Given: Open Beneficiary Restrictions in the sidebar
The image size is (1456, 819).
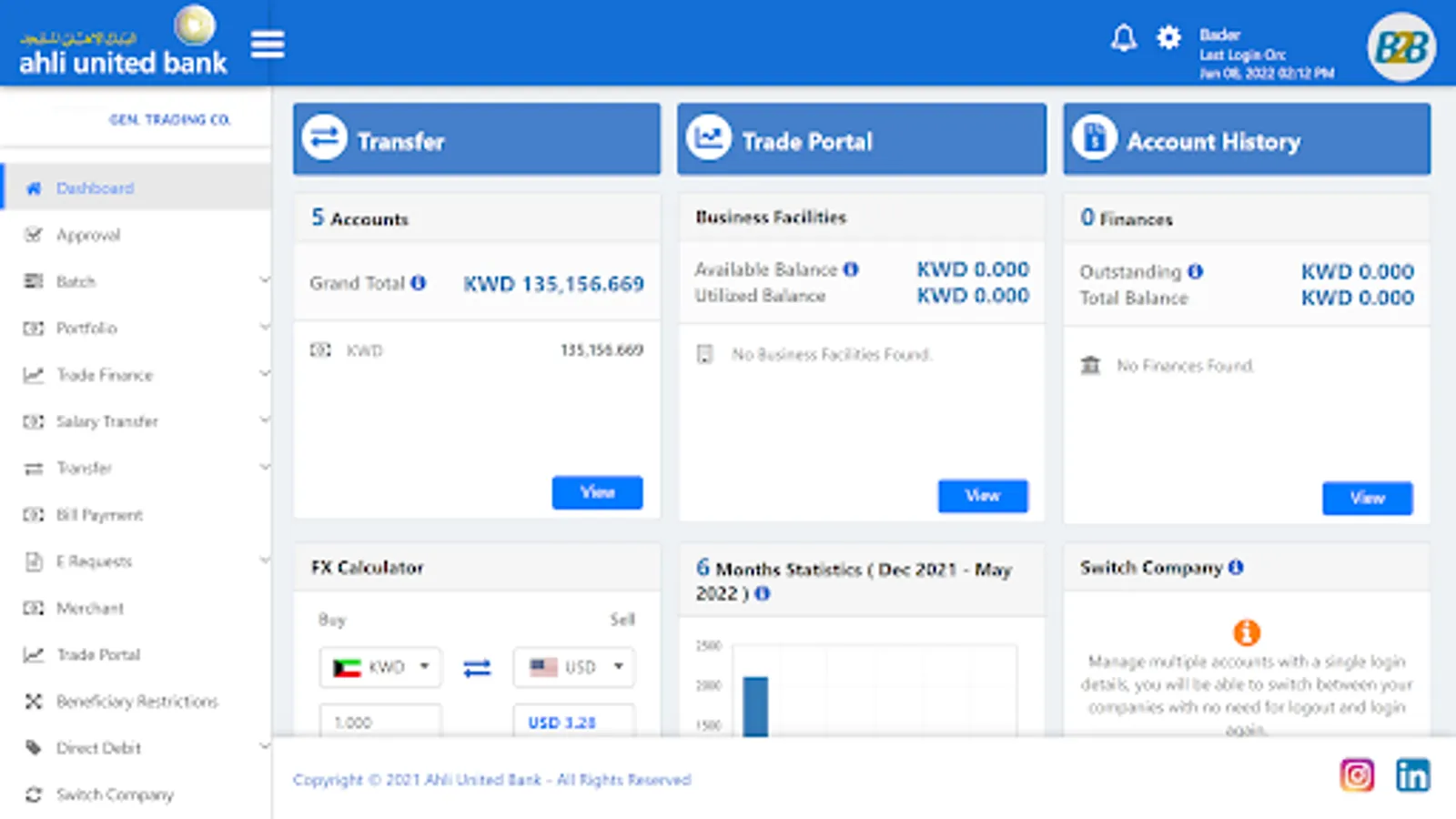Looking at the screenshot, I should click(x=136, y=702).
